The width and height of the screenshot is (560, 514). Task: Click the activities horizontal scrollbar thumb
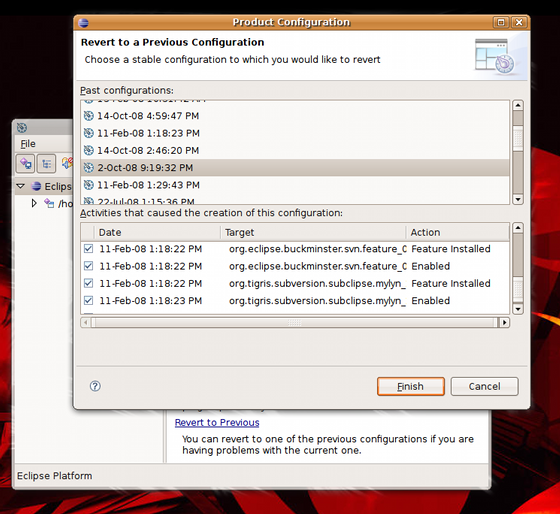295,323
